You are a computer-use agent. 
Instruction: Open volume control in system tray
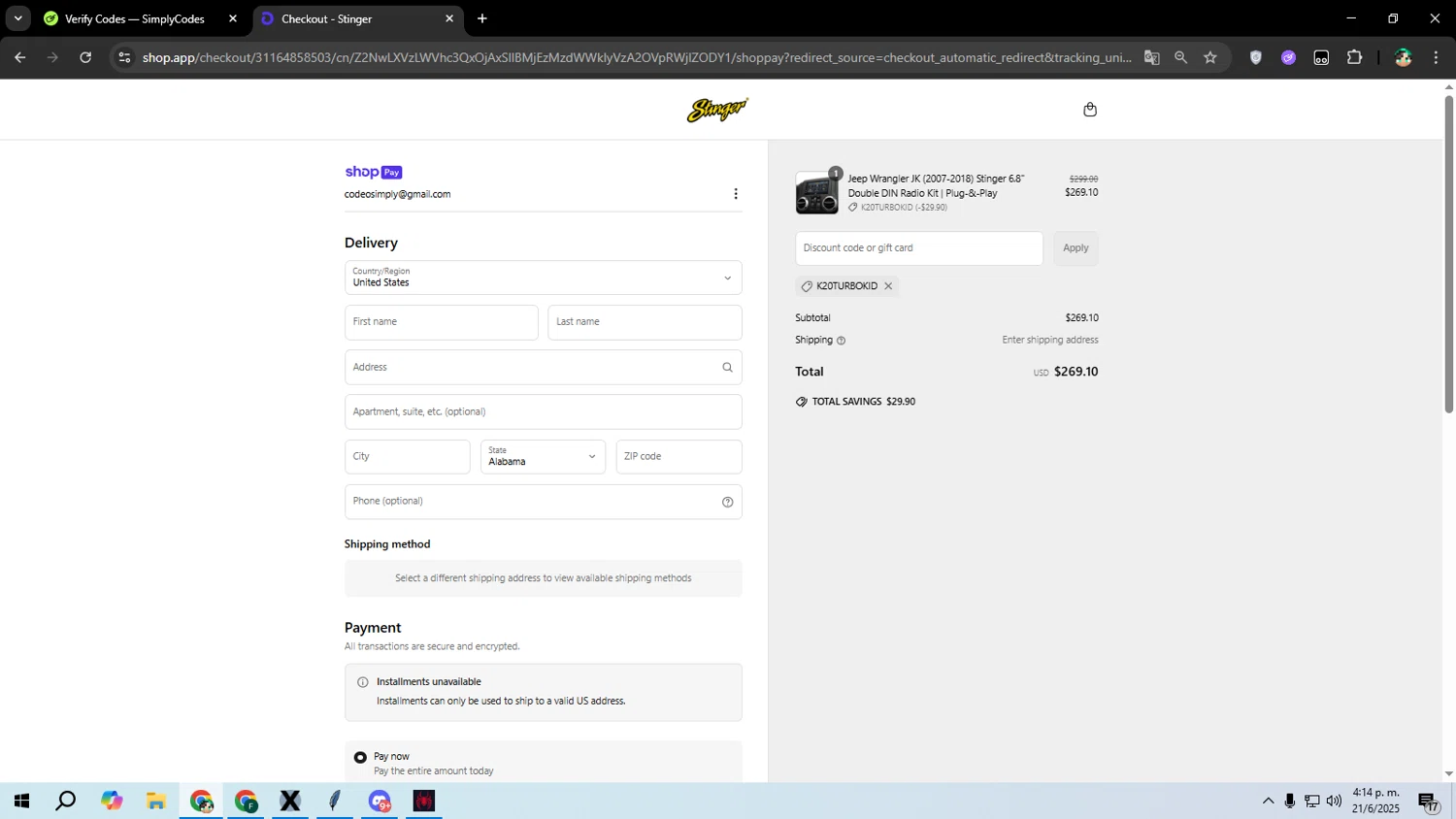[x=1335, y=802]
